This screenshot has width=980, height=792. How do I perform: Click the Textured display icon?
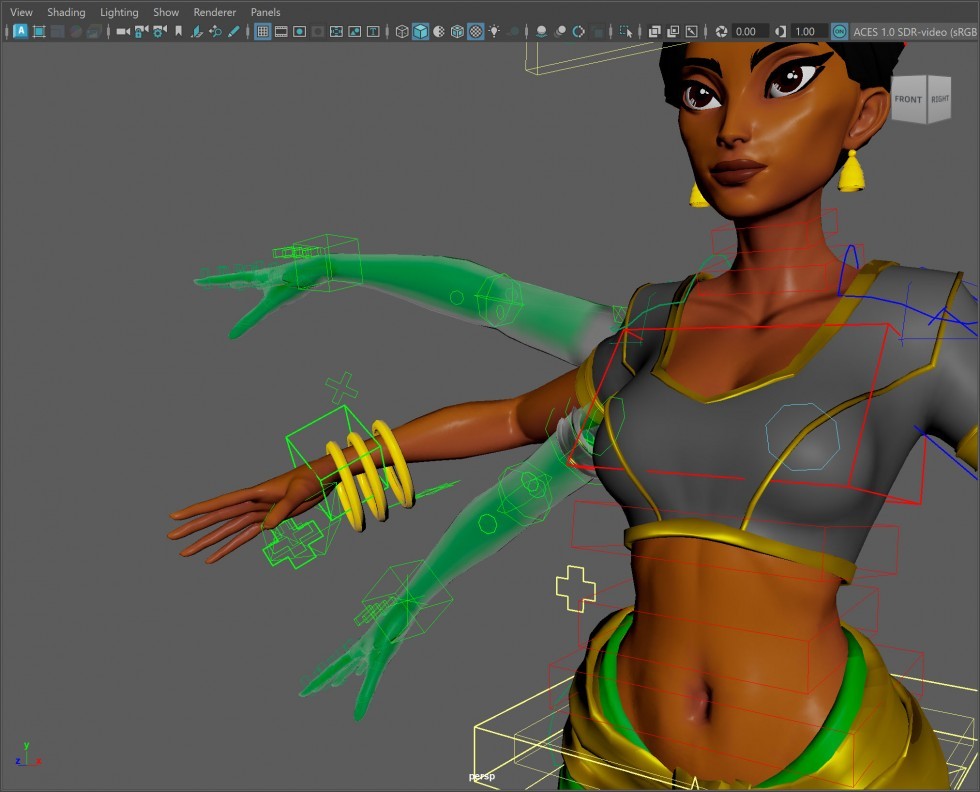click(476, 31)
